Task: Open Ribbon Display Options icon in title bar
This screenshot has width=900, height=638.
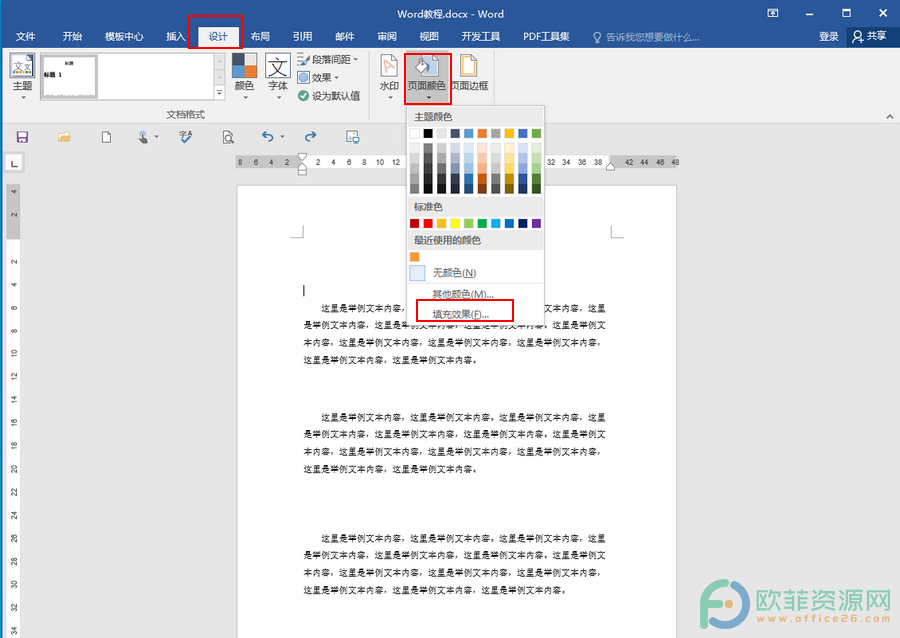Action: (x=773, y=13)
